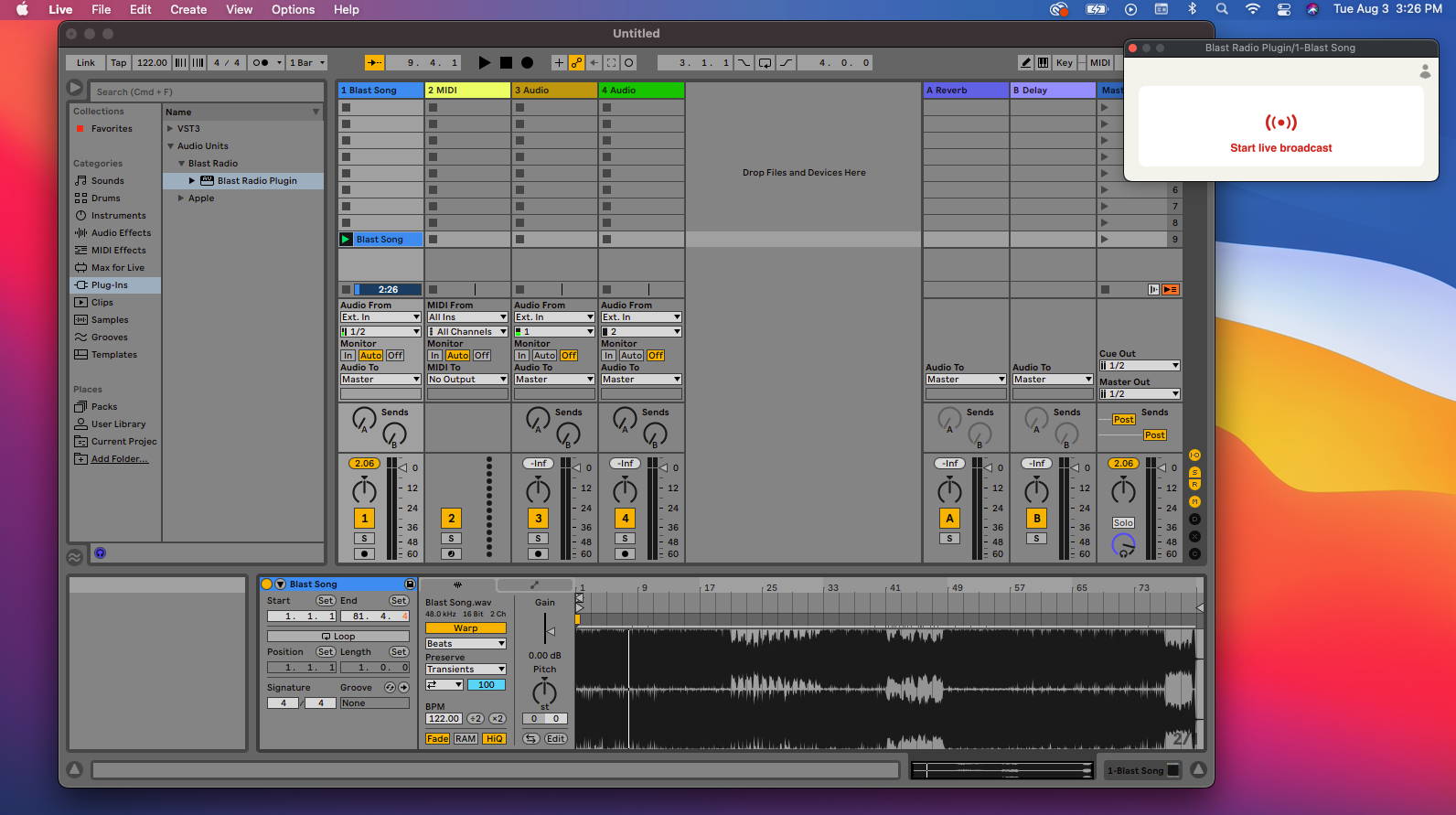The width and height of the screenshot is (1456, 815).
Task: Click the ×2 BPM double button
Action: 497,718
